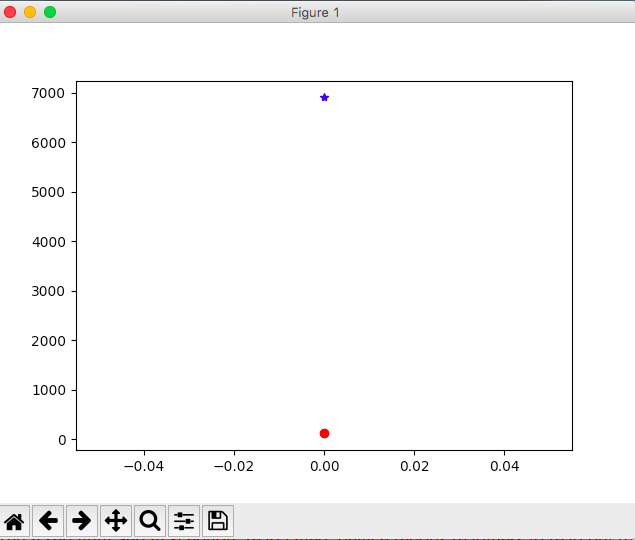The image size is (635, 540).
Task: Click the 5000 y-axis tick label
Action: 48,192
